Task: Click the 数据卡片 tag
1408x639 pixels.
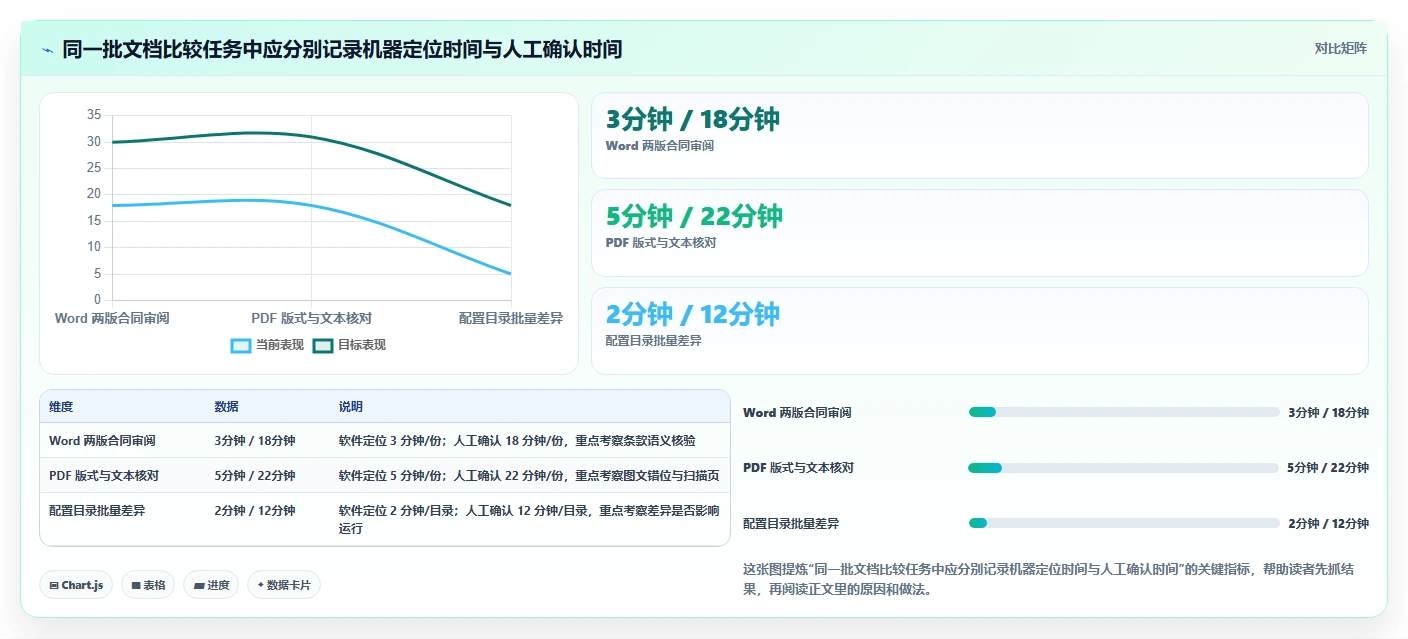Action: tap(284, 585)
